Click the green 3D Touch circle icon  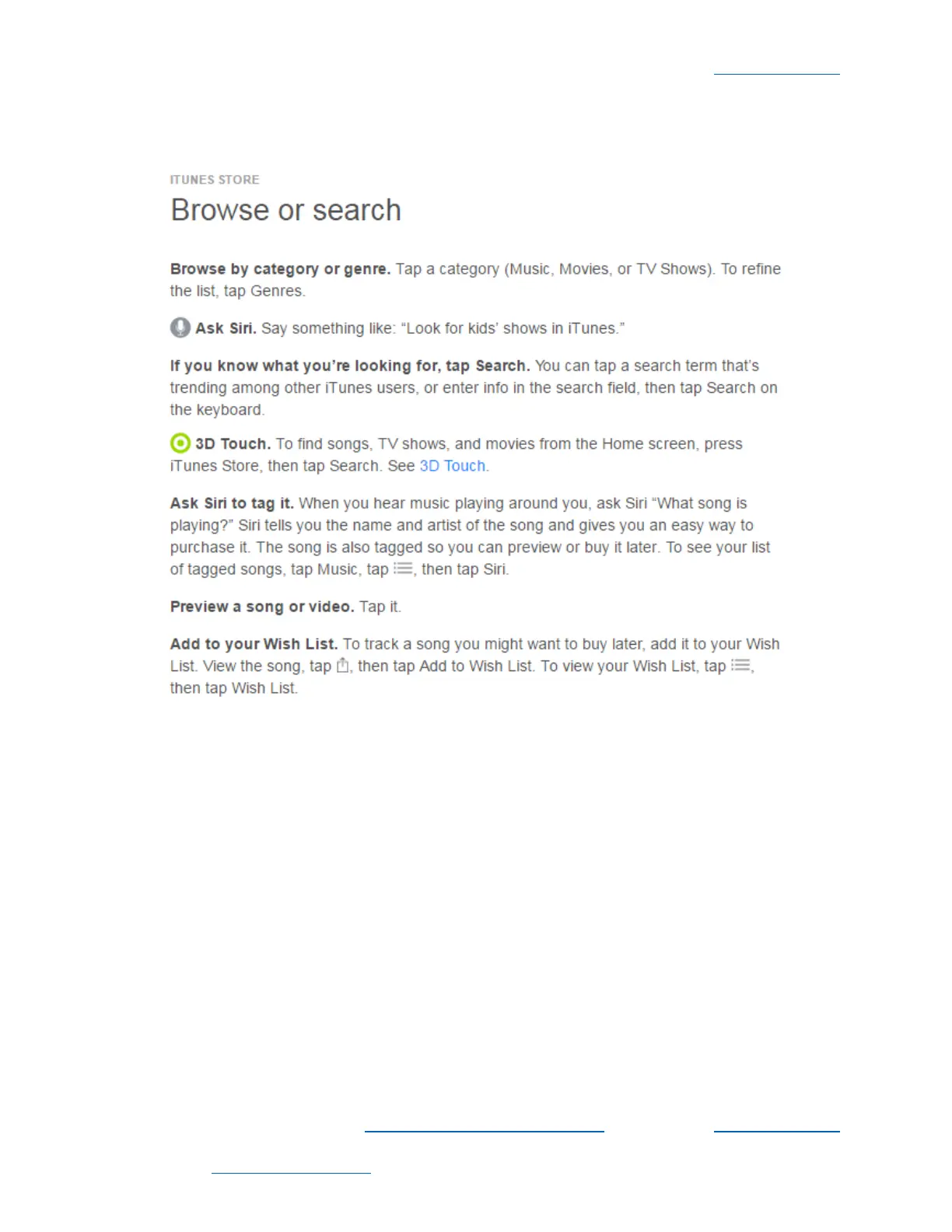[x=180, y=443]
